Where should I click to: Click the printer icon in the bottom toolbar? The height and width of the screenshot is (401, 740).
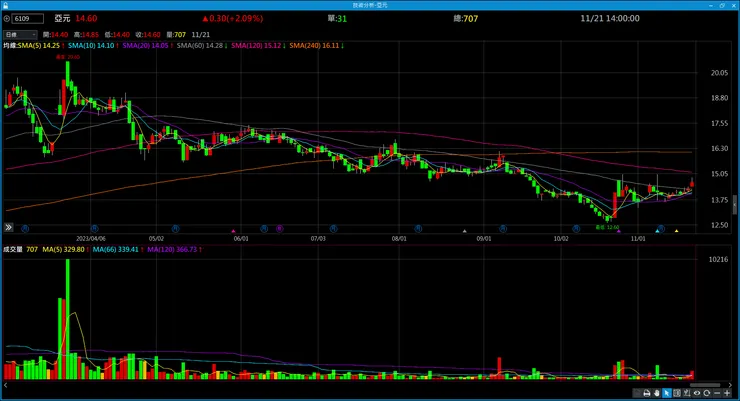click(647, 393)
